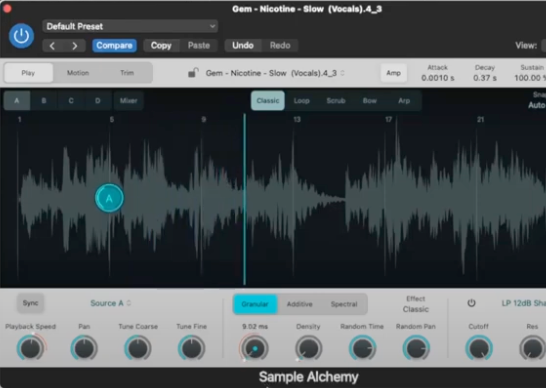This screenshot has width=546, height=388.
Task: Switch to Trim mode tab
Action: [127, 73]
